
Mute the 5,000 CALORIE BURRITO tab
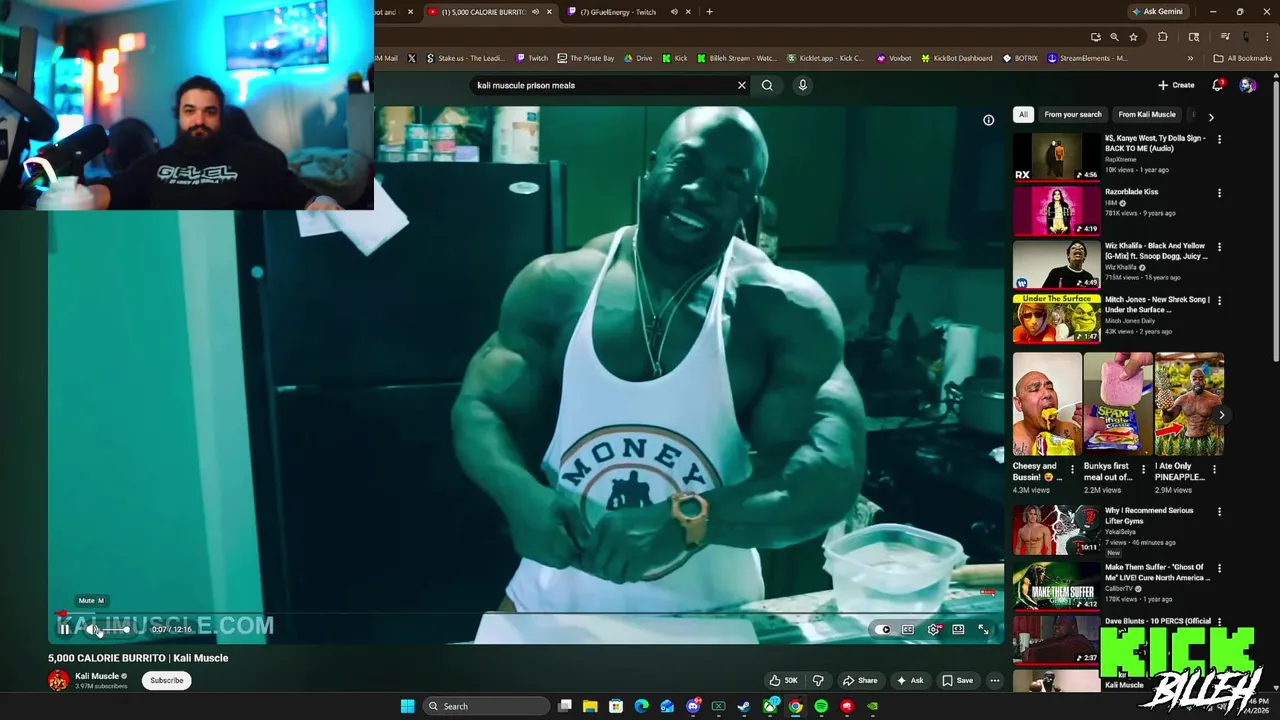click(x=535, y=12)
